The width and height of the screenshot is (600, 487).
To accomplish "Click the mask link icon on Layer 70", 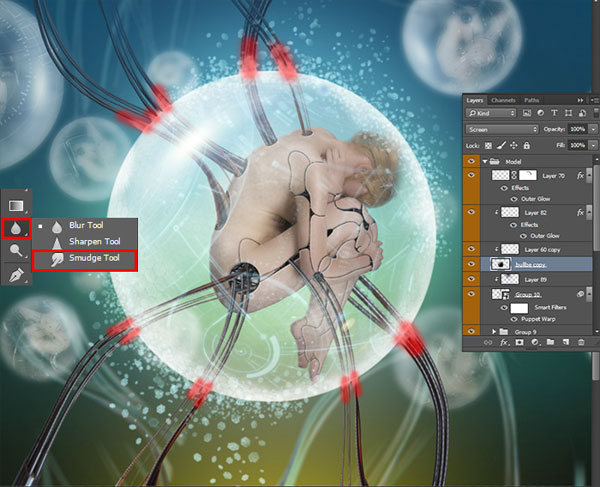I will click(x=514, y=175).
